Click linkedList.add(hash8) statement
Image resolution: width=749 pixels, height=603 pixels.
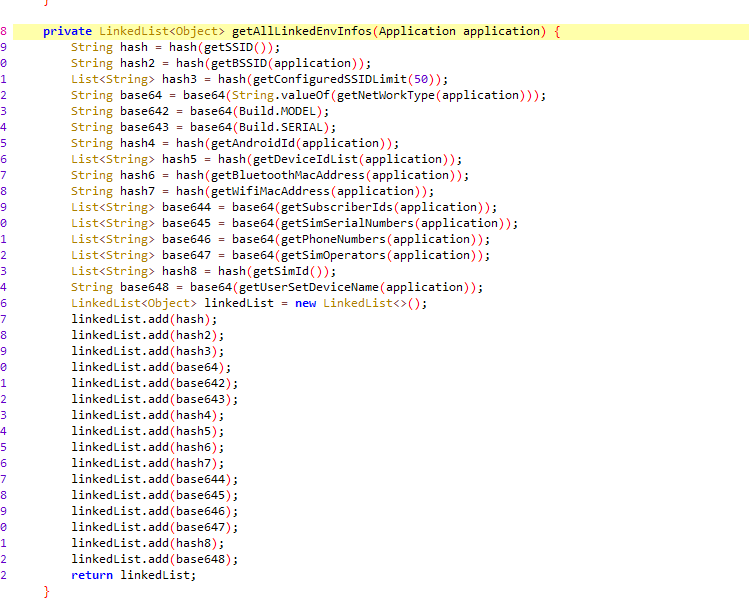(x=148, y=544)
